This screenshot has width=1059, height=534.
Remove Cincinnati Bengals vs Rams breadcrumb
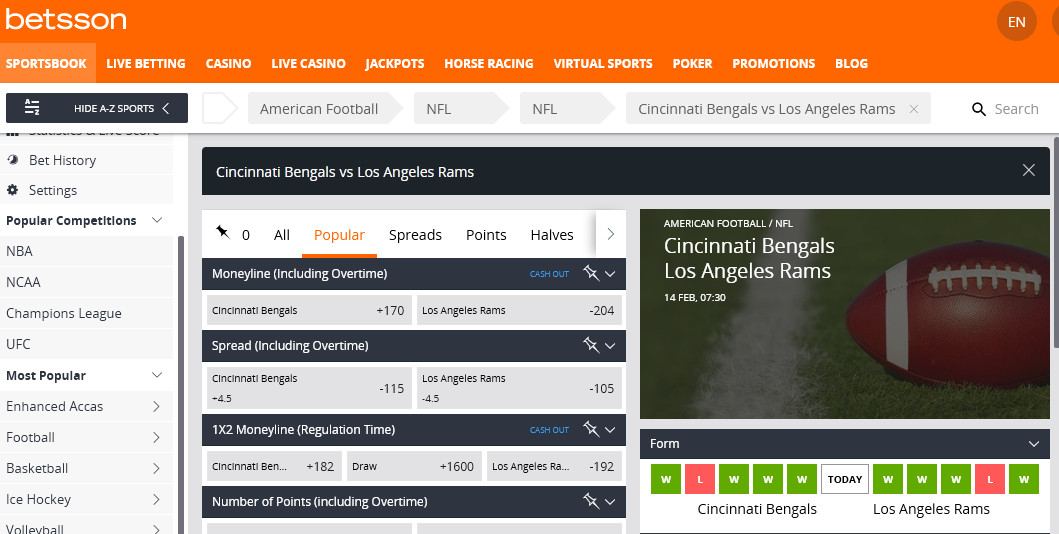click(x=914, y=109)
